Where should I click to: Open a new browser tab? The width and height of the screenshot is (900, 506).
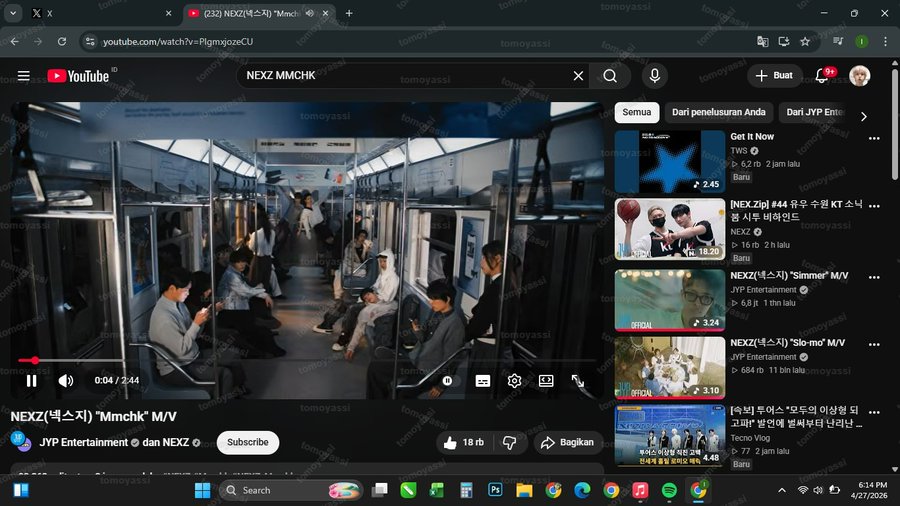point(349,13)
